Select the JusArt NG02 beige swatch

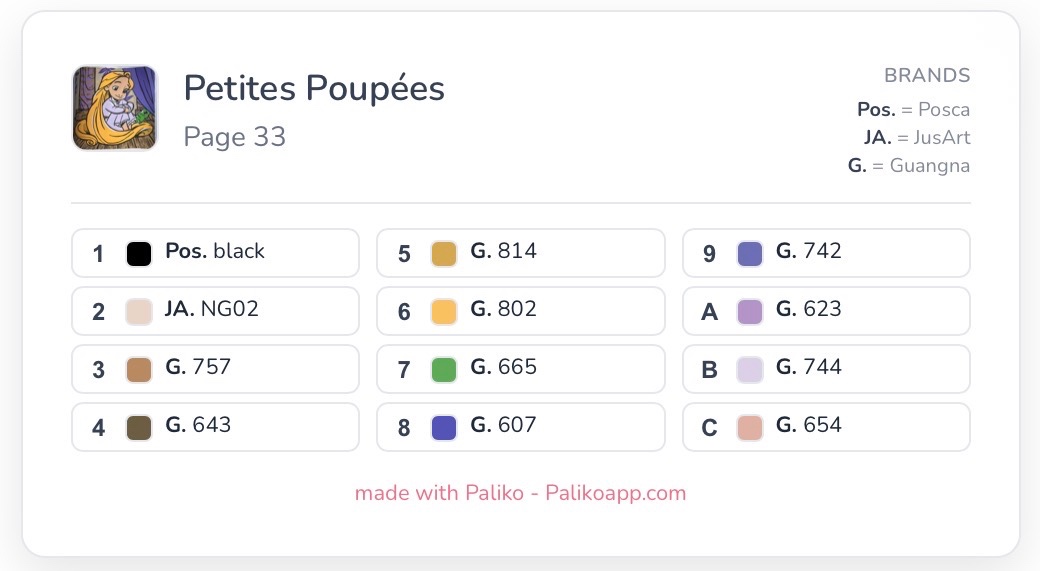(x=139, y=311)
